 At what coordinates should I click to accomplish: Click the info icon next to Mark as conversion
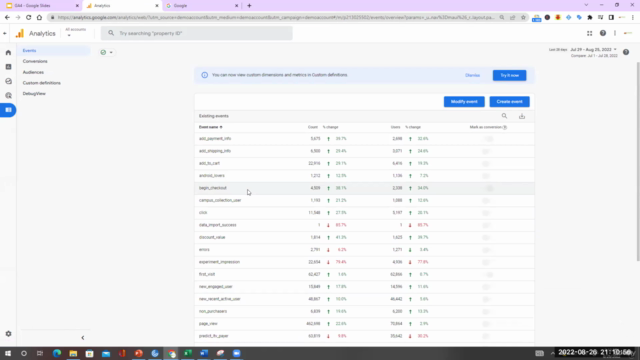[505, 127]
